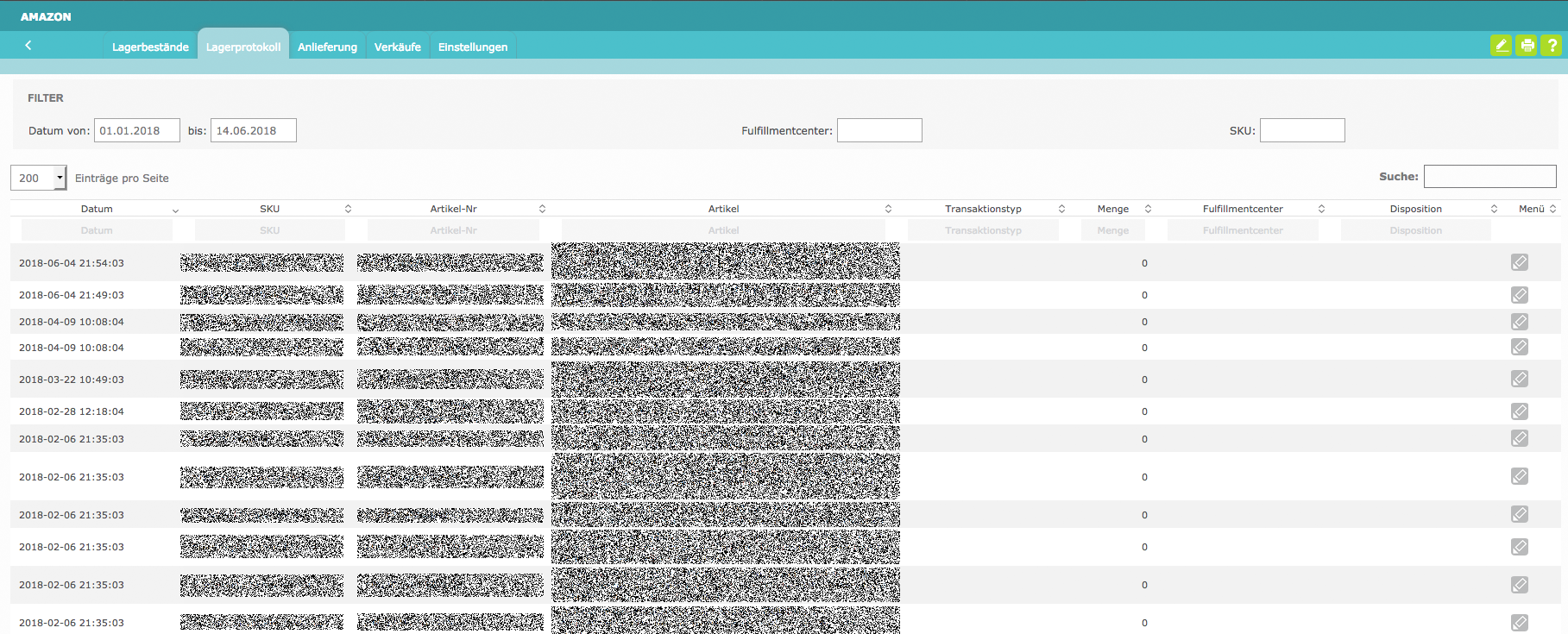Image resolution: width=1568 pixels, height=634 pixels.
Task: Edit the entry dated 2018-06-04 21:49:03
Action: click(1519, 295)
